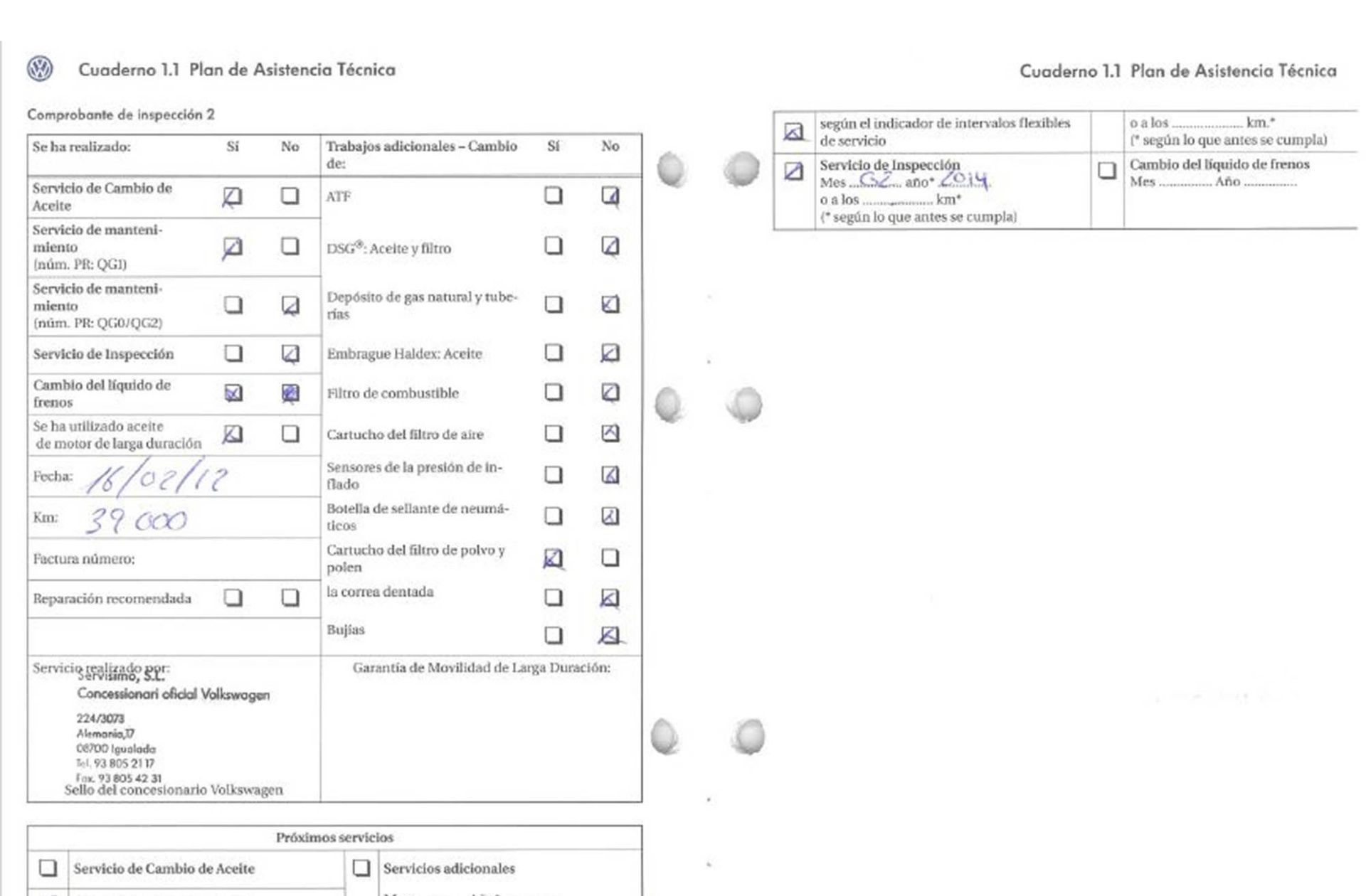This screenshot has height=896, width=1366.
Task: Tick the Sí box for Bujías
Action: pos(554,635)
